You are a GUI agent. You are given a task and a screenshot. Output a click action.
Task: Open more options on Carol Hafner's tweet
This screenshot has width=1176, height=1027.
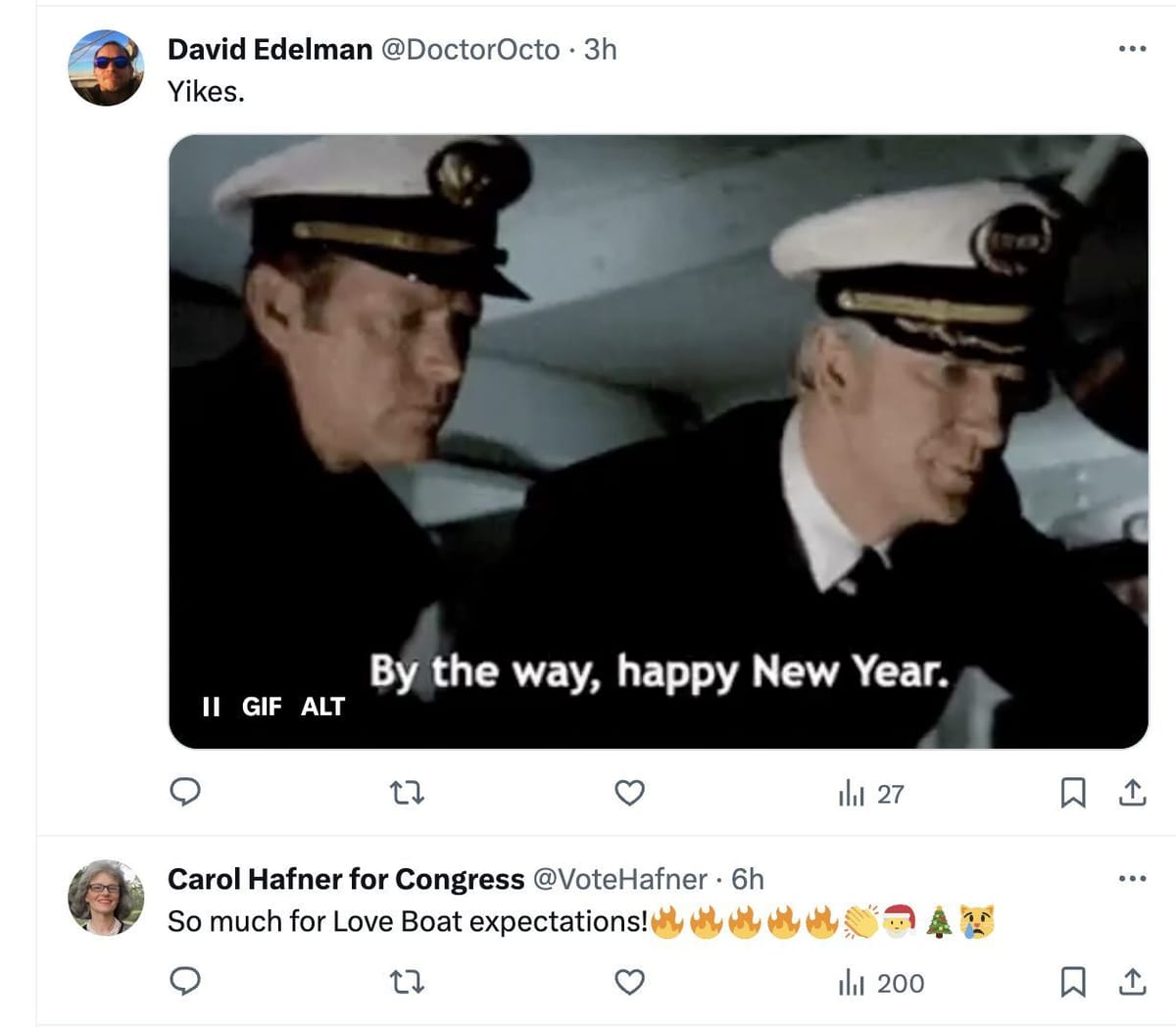pos(1132,878)
